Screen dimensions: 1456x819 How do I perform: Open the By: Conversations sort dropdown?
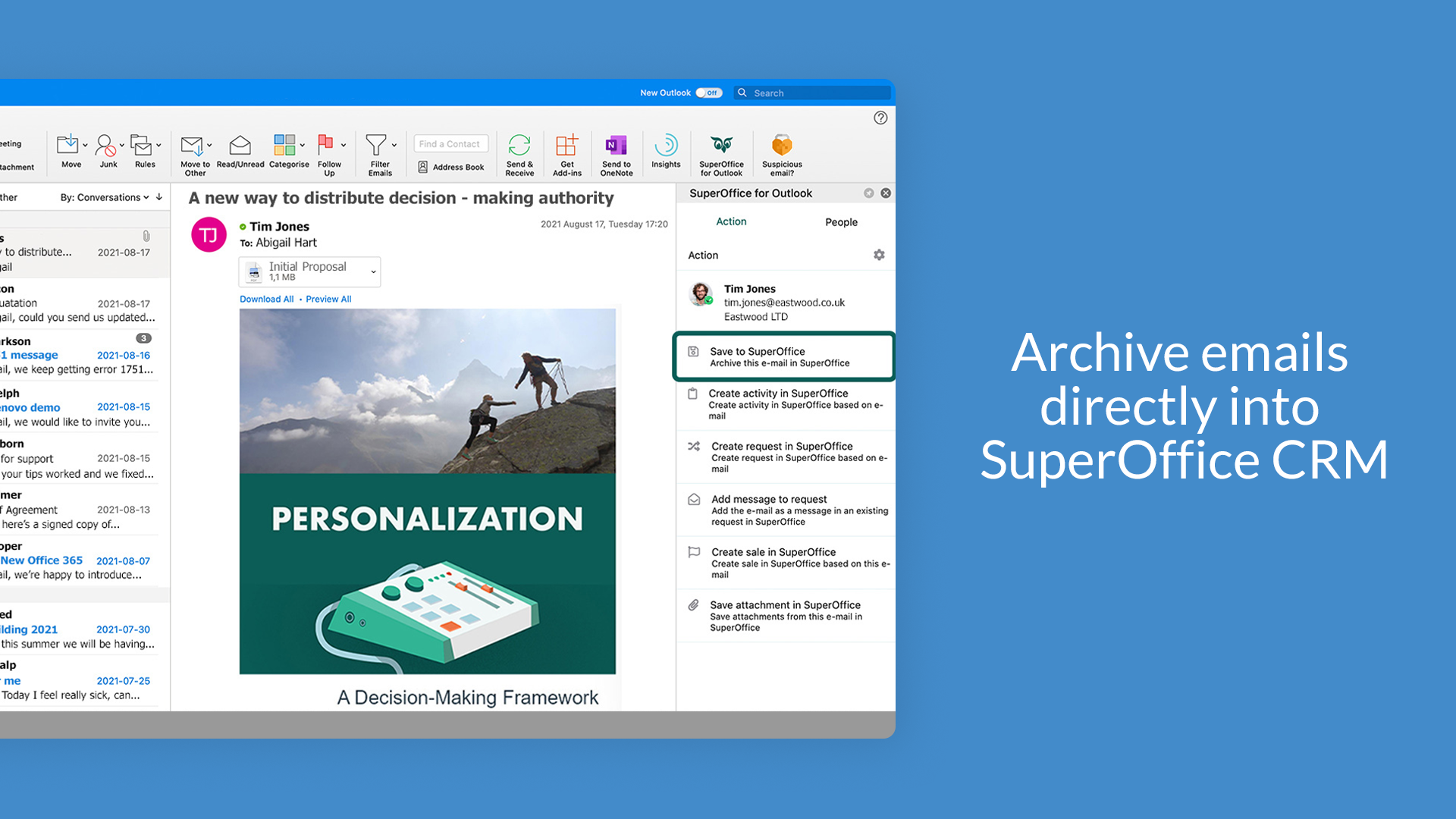pos(105,197)
